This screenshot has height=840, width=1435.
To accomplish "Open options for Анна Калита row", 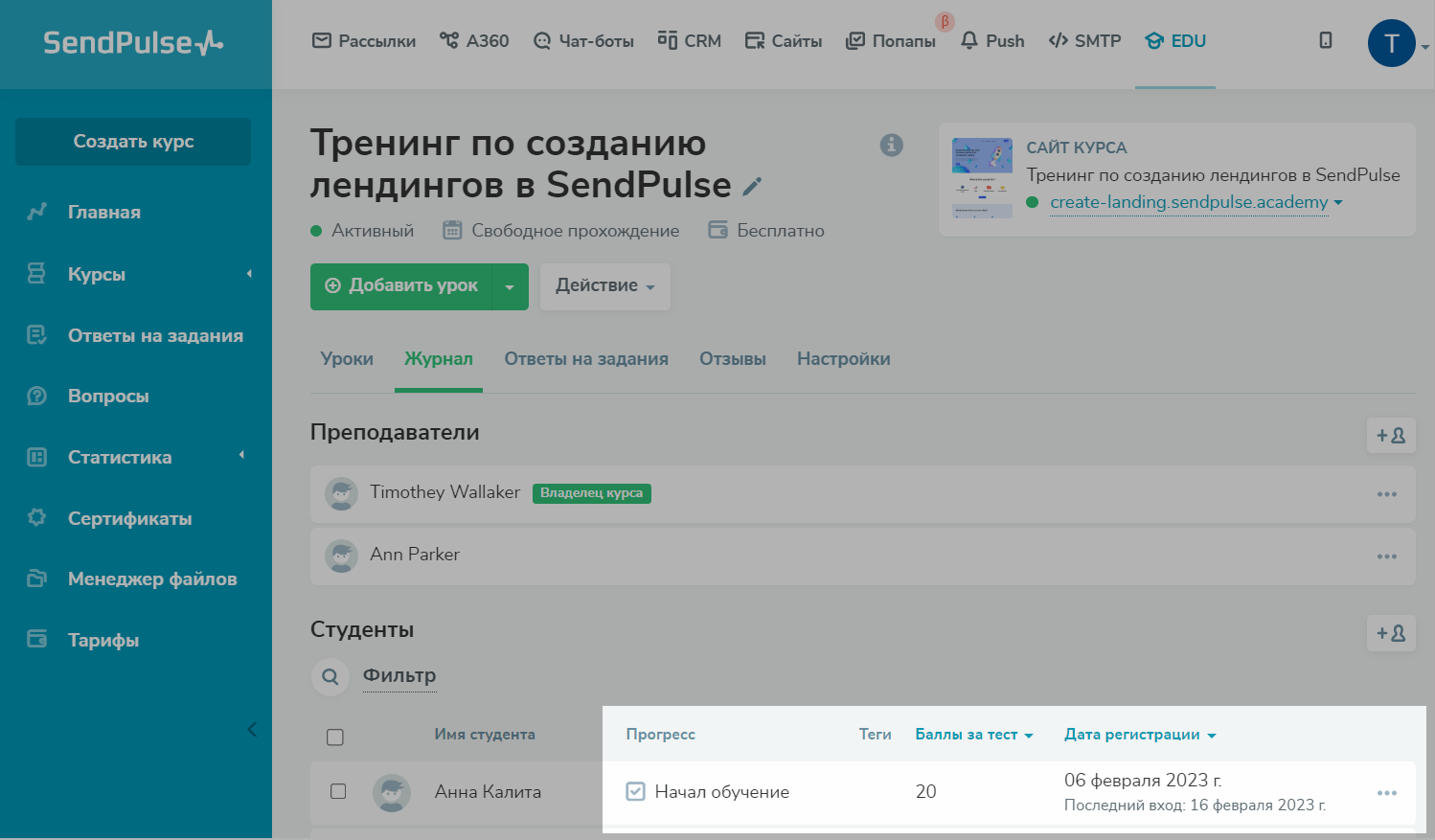I will (x=1387, y=793).
